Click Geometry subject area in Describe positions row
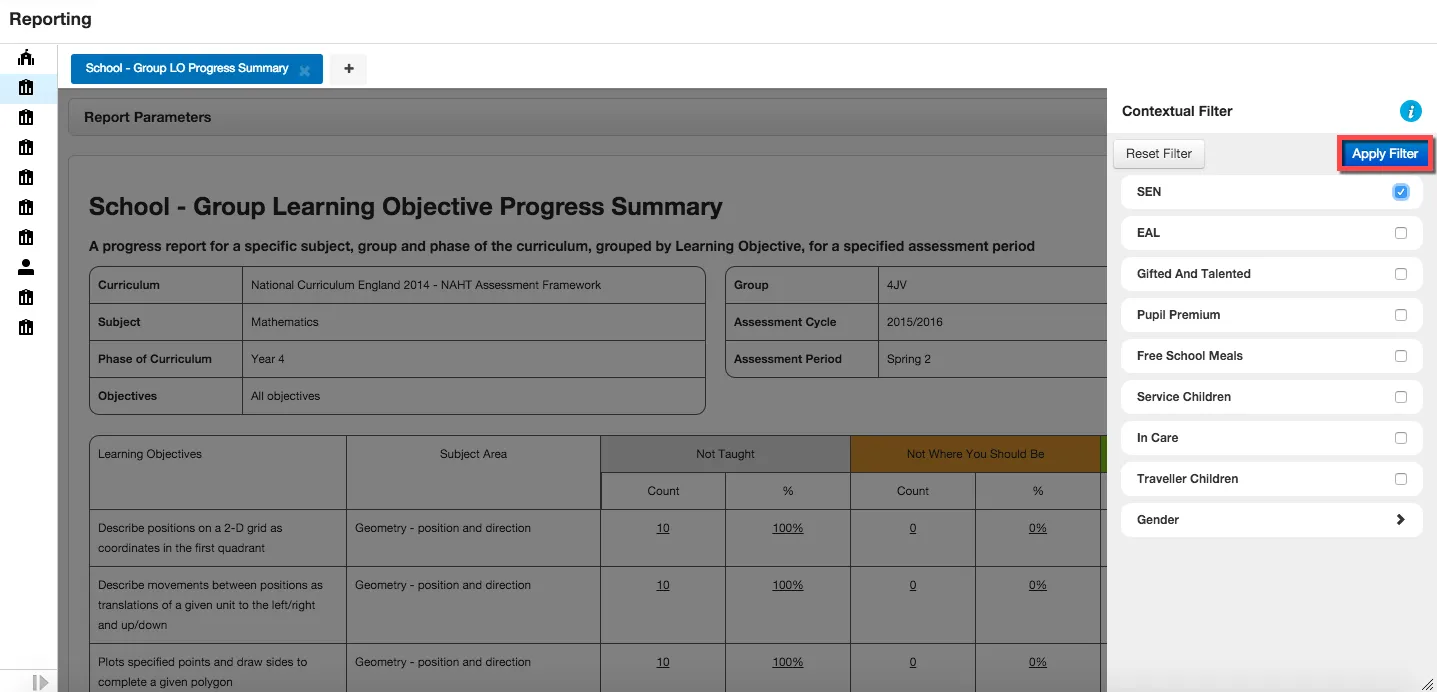This screenshot has width=1437, height=692. [443, 528]
